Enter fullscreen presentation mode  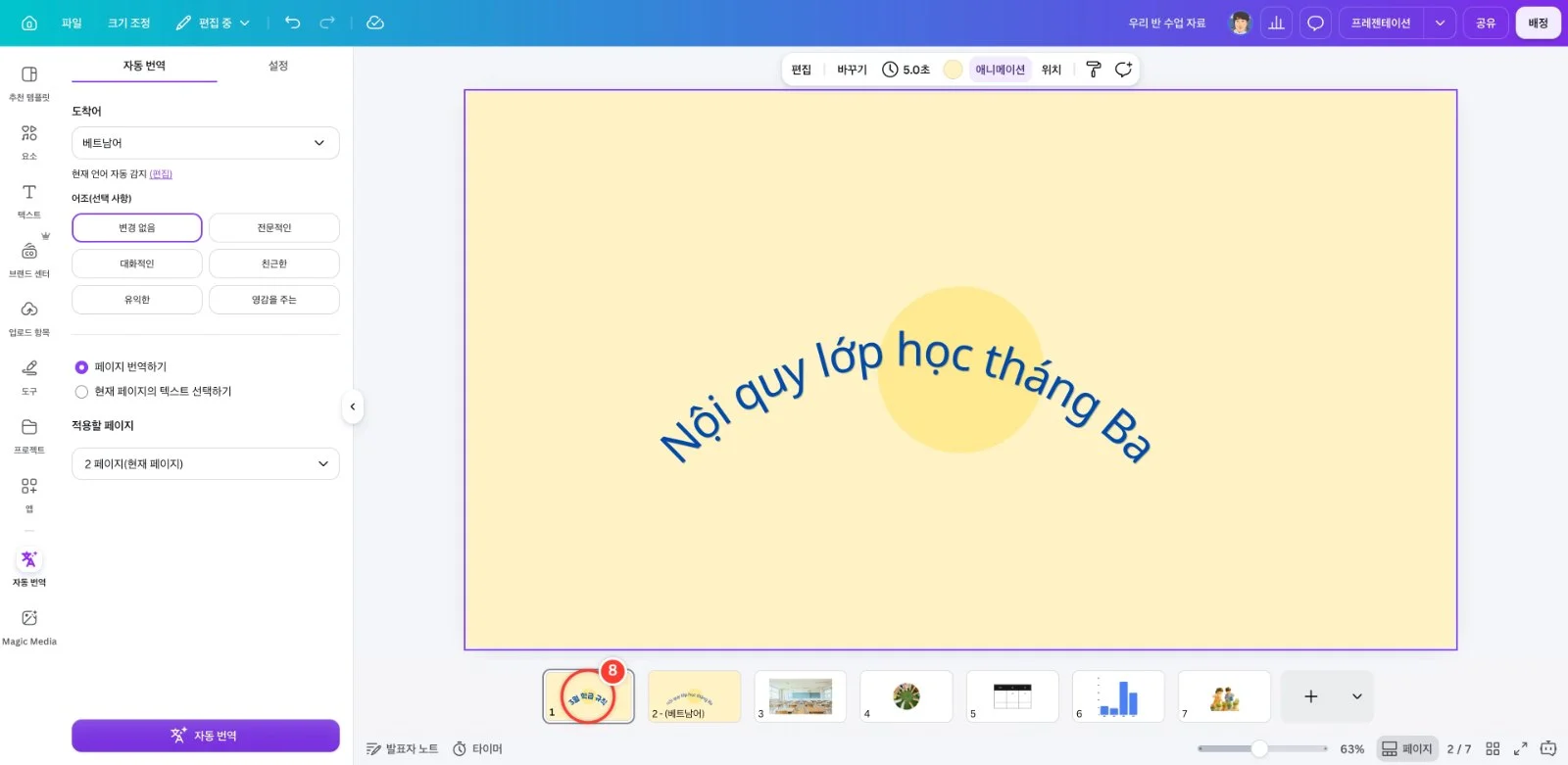point(1520,748)
